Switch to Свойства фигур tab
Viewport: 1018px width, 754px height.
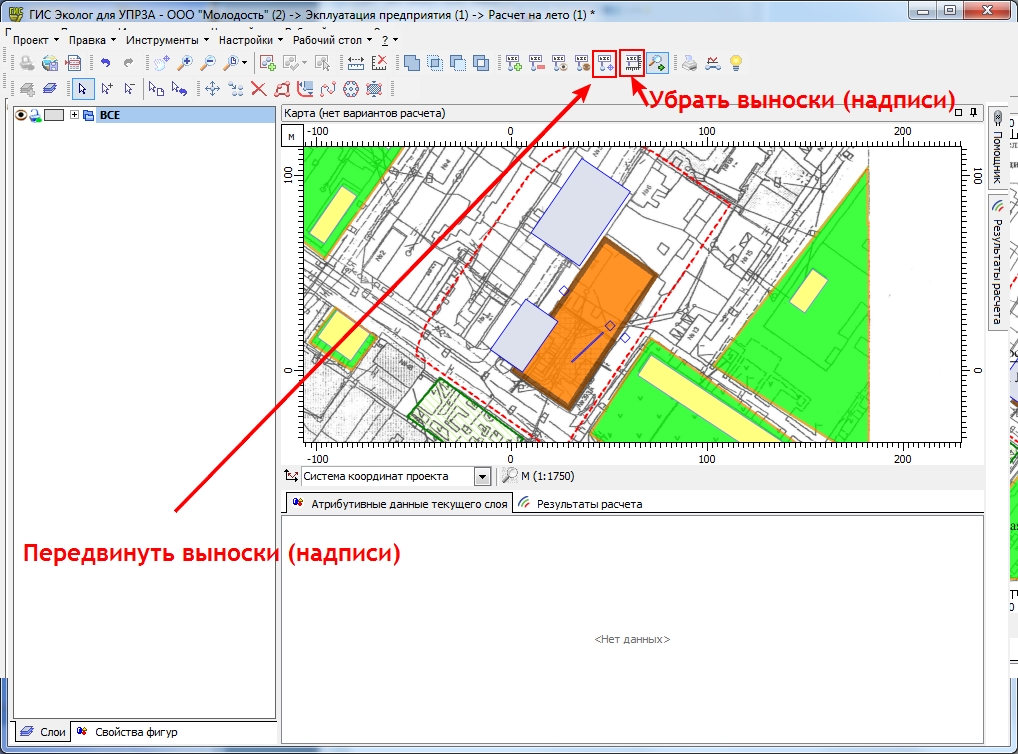click(136, 732)
